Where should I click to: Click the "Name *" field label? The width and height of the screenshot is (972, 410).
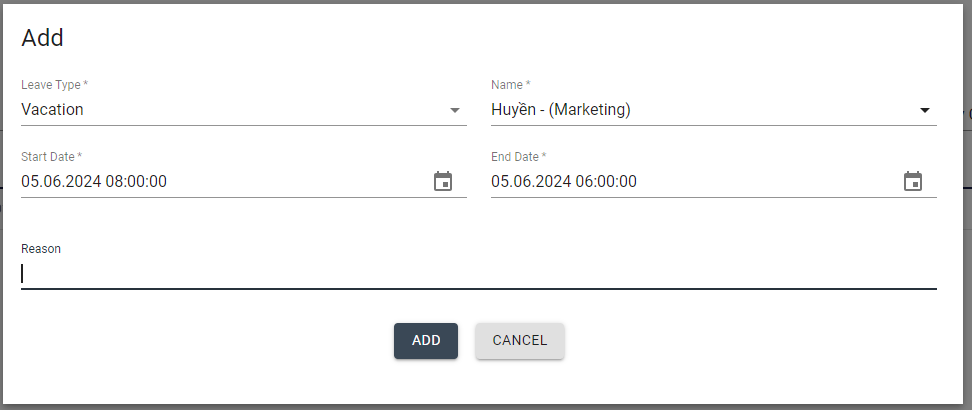pyautogui.click(x=510, y=85)
